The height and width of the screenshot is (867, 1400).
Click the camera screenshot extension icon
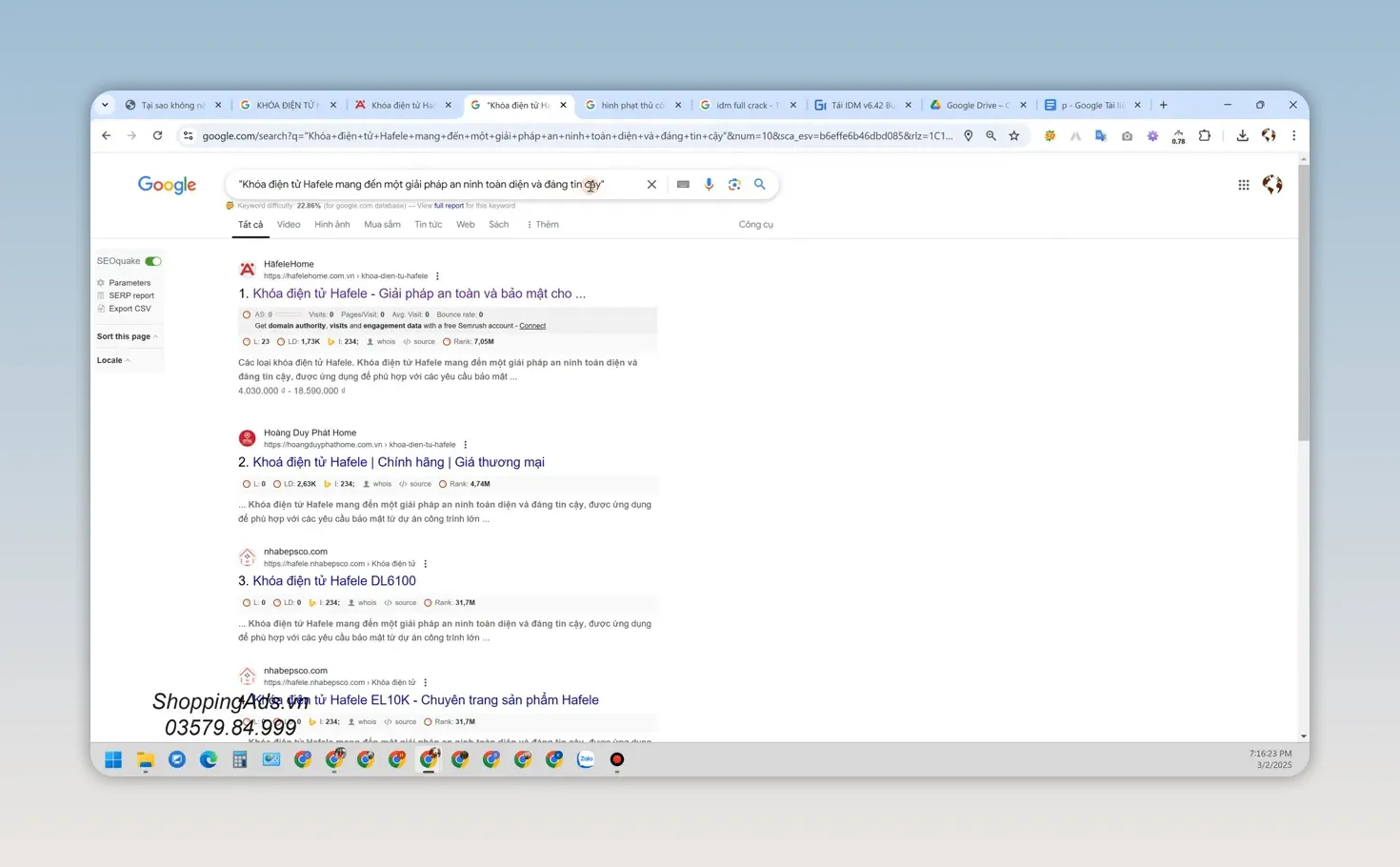(x=1127, y=135)
